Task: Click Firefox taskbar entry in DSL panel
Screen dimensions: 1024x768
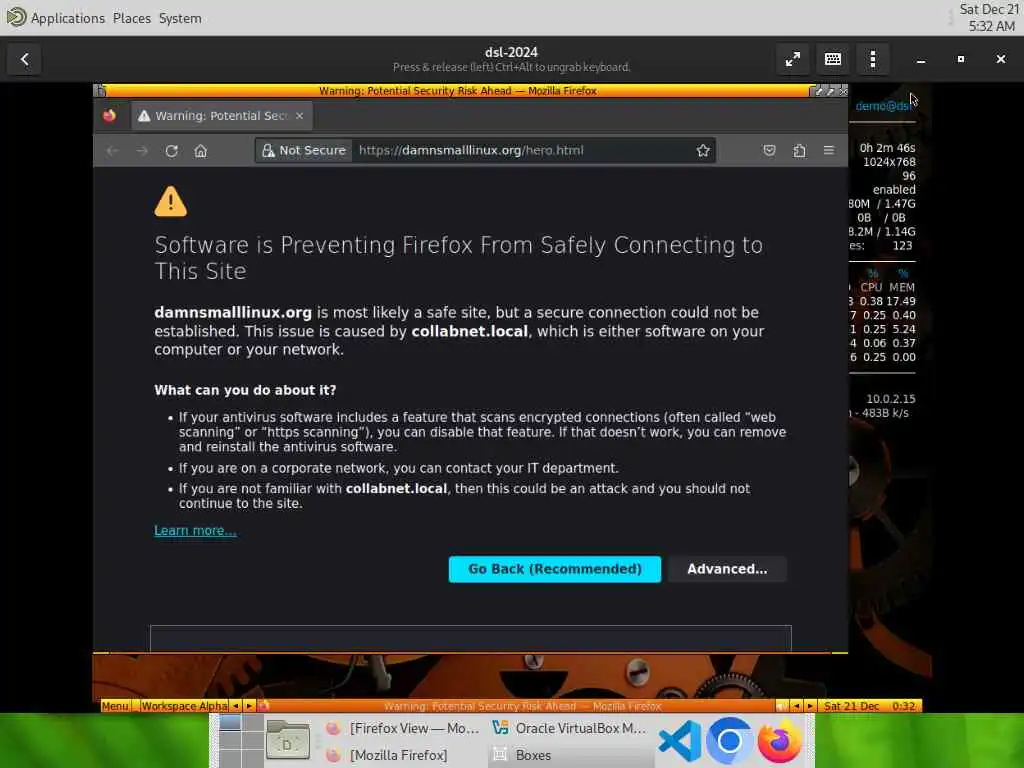Action: [x=522, y=706]
